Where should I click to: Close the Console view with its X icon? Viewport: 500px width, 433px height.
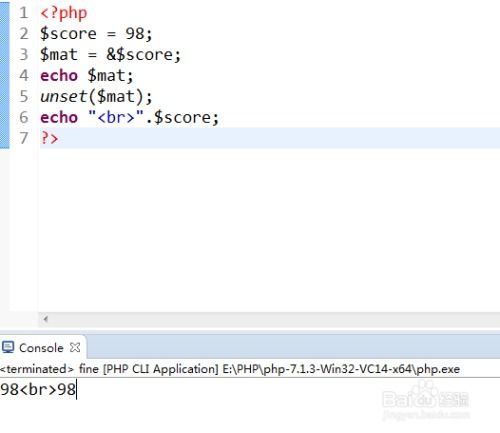pos(75,347)
